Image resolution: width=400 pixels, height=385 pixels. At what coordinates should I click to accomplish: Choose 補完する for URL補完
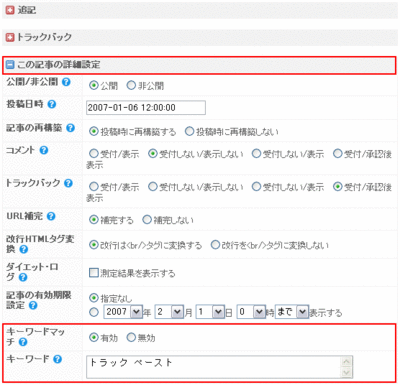[94, 220]
